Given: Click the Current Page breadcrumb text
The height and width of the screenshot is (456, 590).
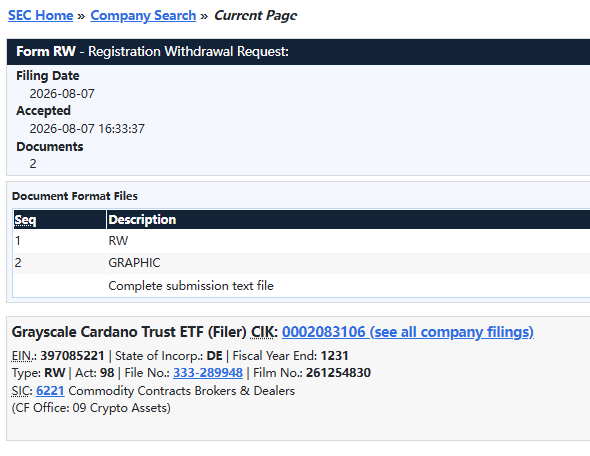Looking at the screenshot, I should point(255,15).
